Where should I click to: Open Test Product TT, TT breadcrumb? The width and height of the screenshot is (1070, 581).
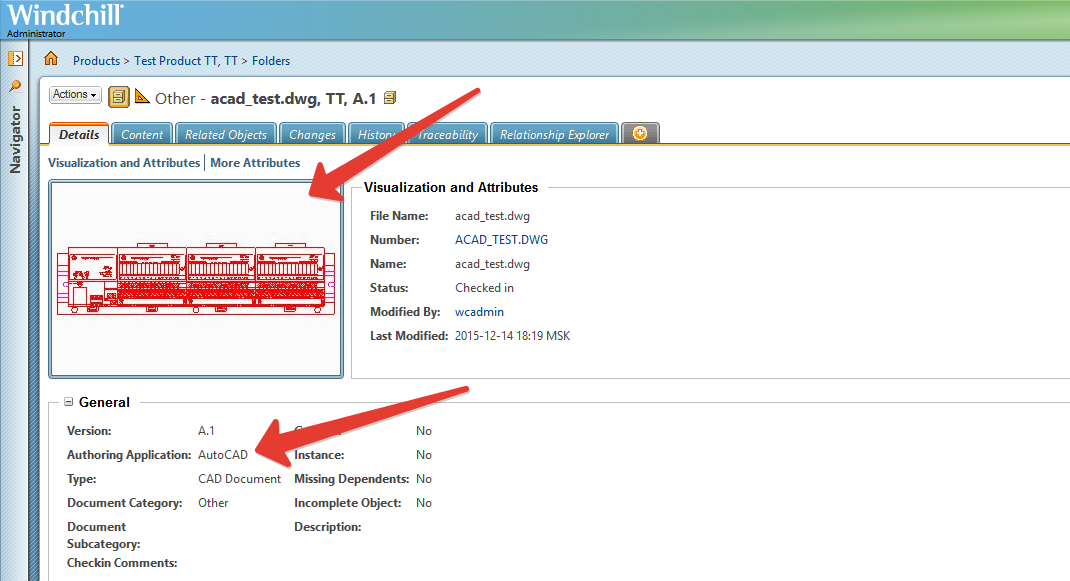[186, 61]
